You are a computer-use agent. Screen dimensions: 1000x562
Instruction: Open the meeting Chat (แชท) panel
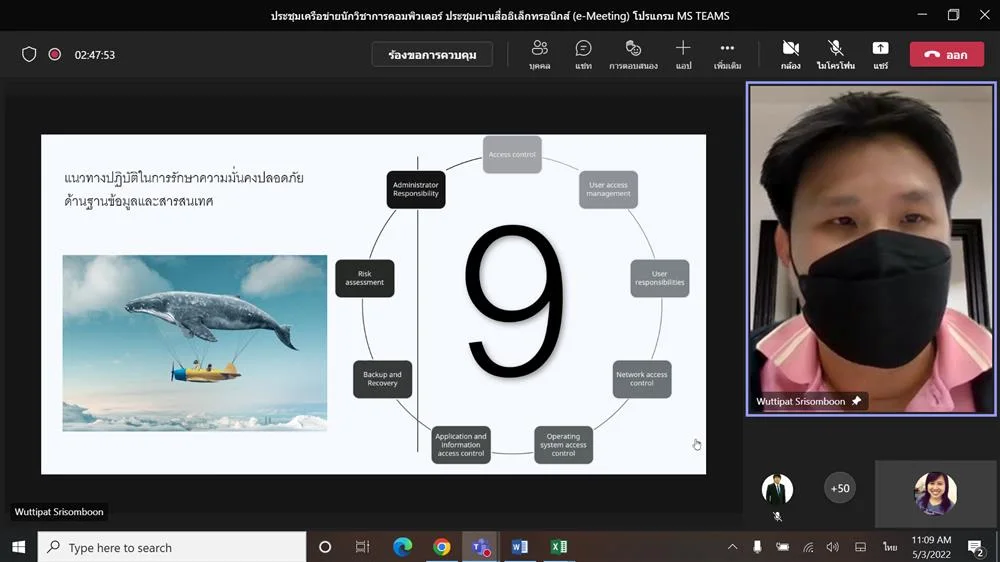click(583, 54)
